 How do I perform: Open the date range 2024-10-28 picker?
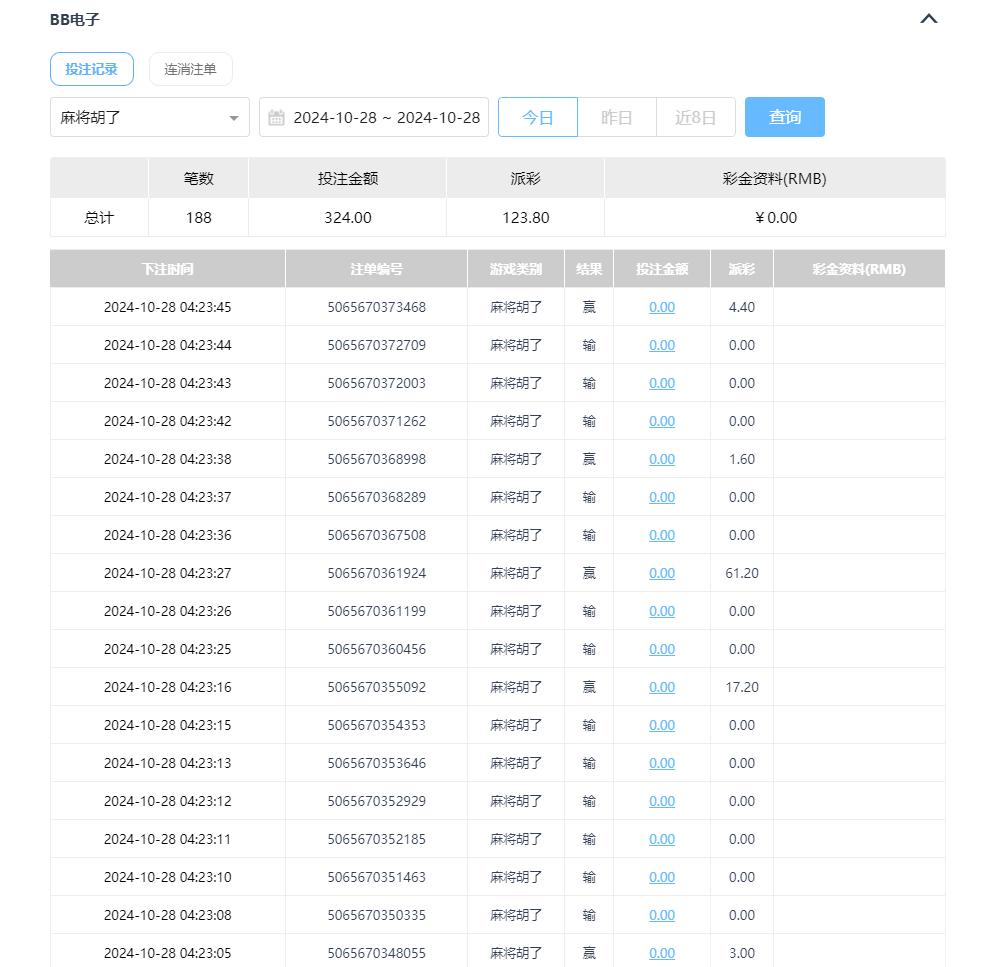(386, 117)
